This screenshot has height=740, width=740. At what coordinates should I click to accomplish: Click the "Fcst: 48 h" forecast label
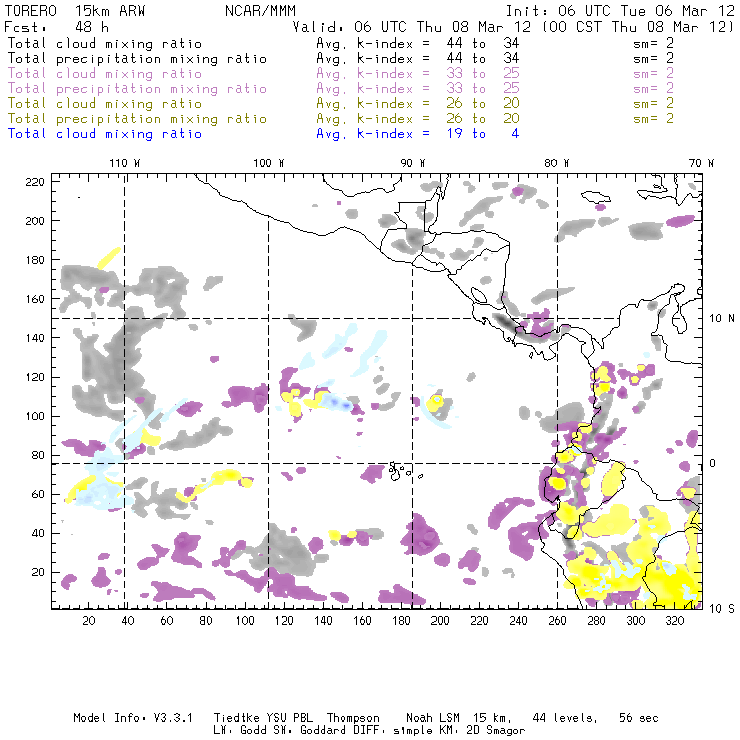click(x=56, y=27)
